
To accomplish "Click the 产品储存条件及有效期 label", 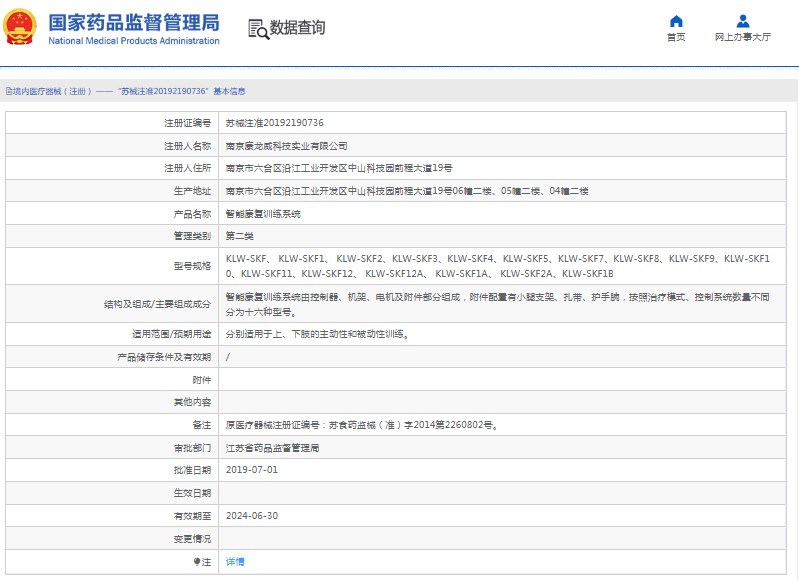I will (x=164, y=357).
